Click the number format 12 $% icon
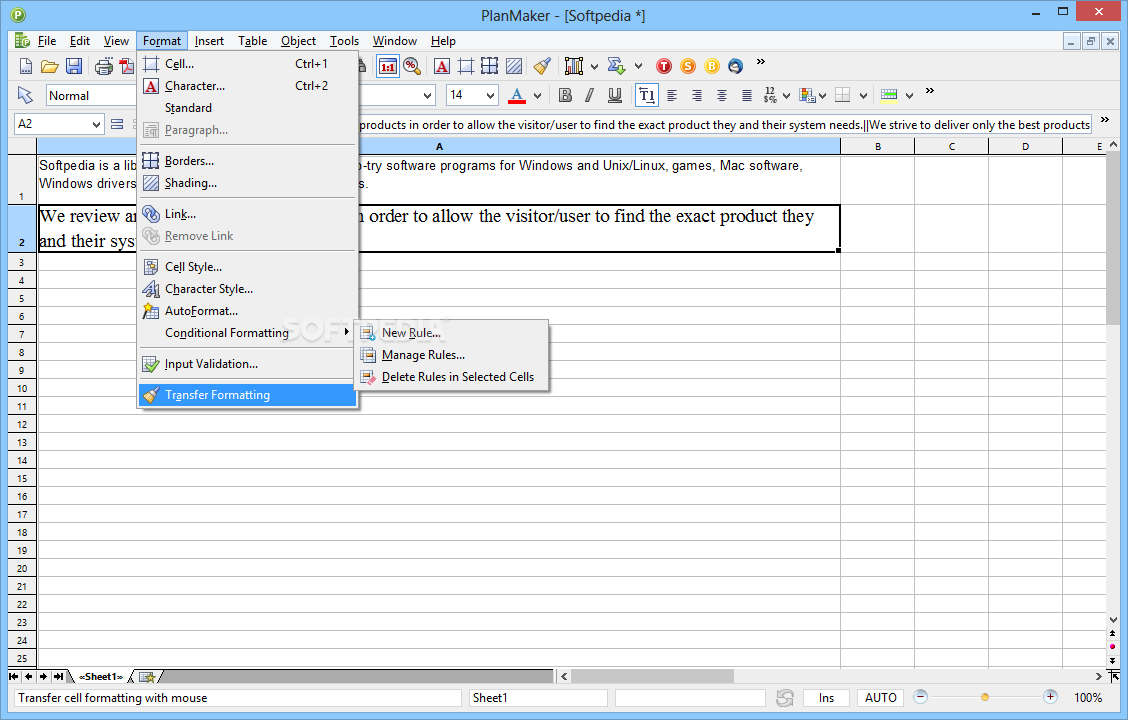1128x720 pixels. pos(770,95)
